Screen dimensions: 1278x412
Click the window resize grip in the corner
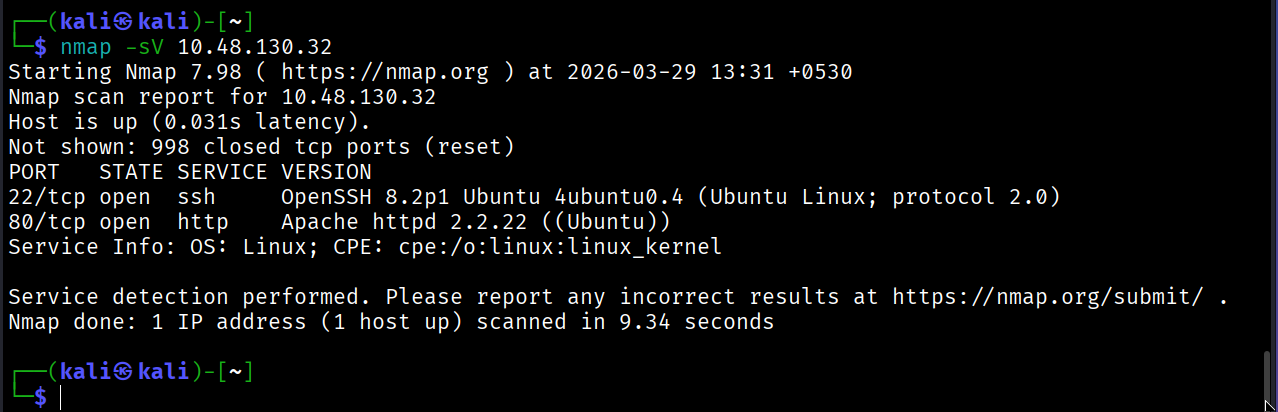click(1270, 405)
